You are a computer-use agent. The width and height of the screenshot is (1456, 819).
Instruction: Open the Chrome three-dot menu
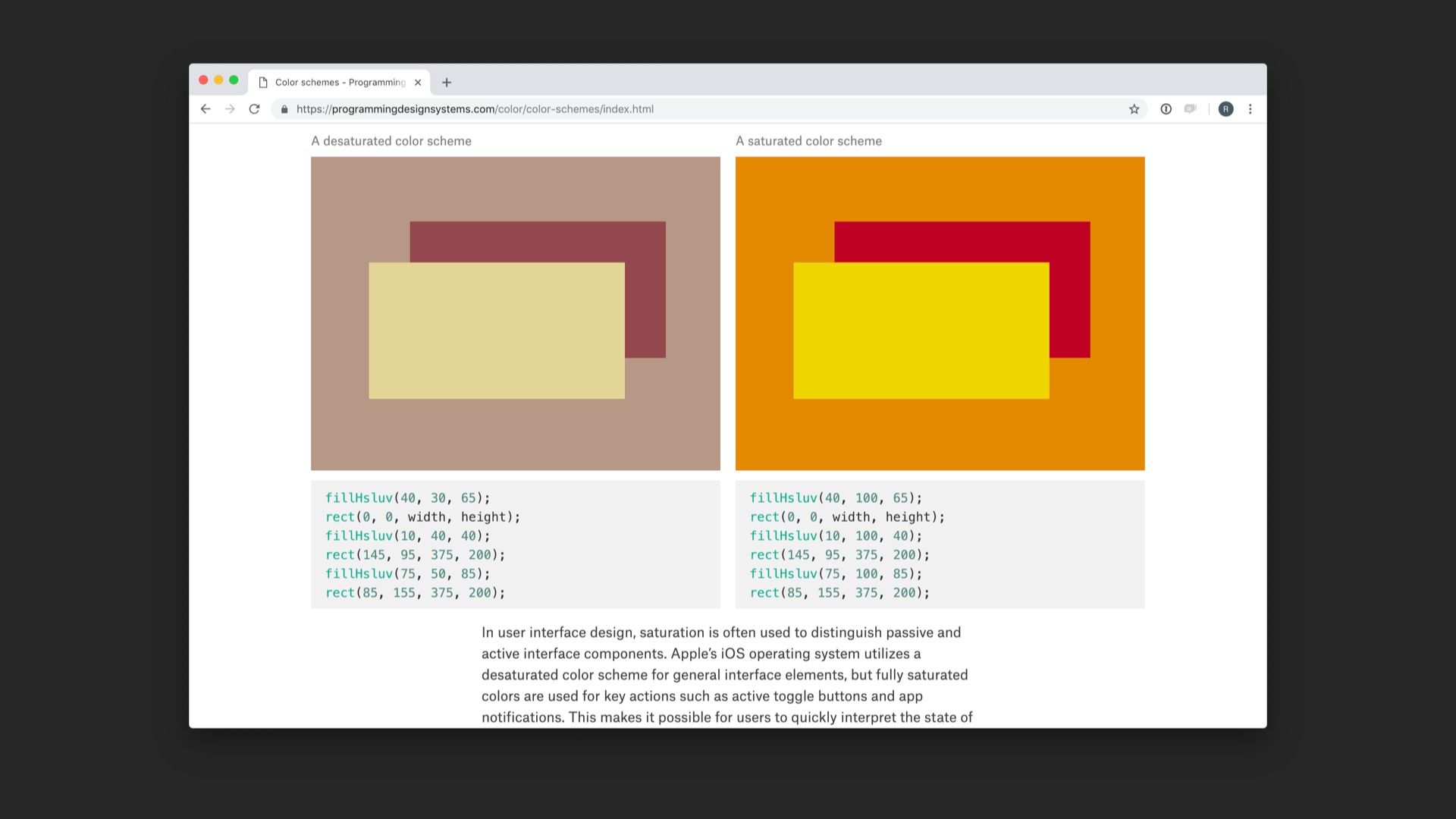pos(1250,109)
